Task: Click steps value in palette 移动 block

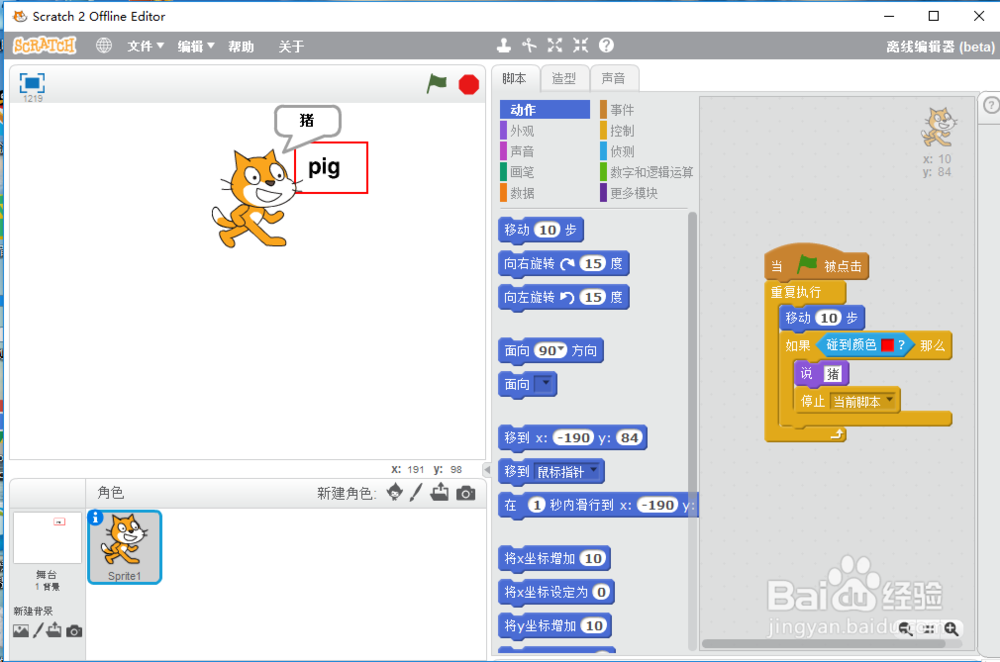Action: click(x=548, y=230)
